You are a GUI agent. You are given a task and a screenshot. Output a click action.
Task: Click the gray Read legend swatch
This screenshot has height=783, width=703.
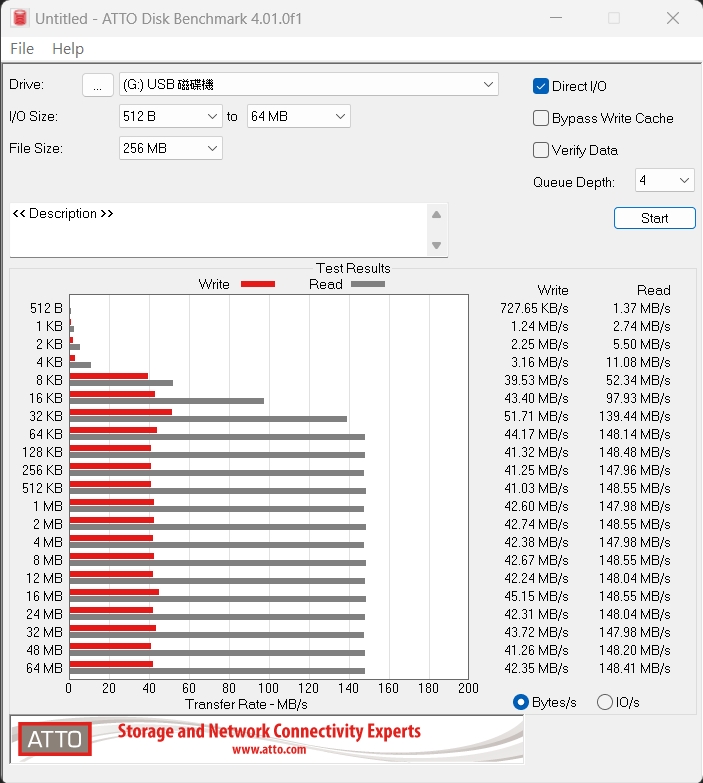pyautogui.click(x=367, y=284)
